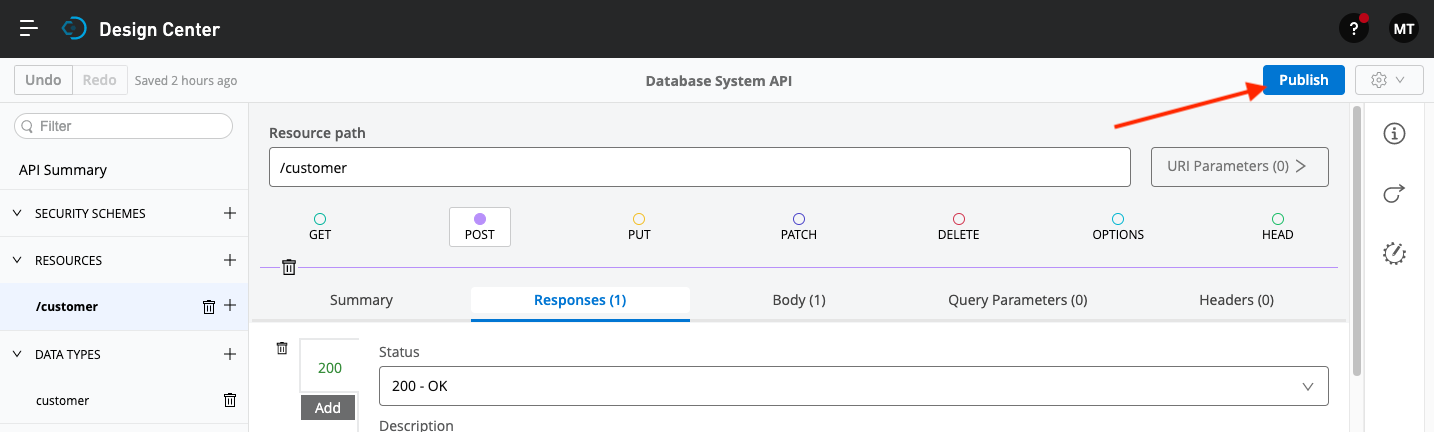
Task: Click the Publish button
Action: pyautogui.click(x=1303, y=80)
